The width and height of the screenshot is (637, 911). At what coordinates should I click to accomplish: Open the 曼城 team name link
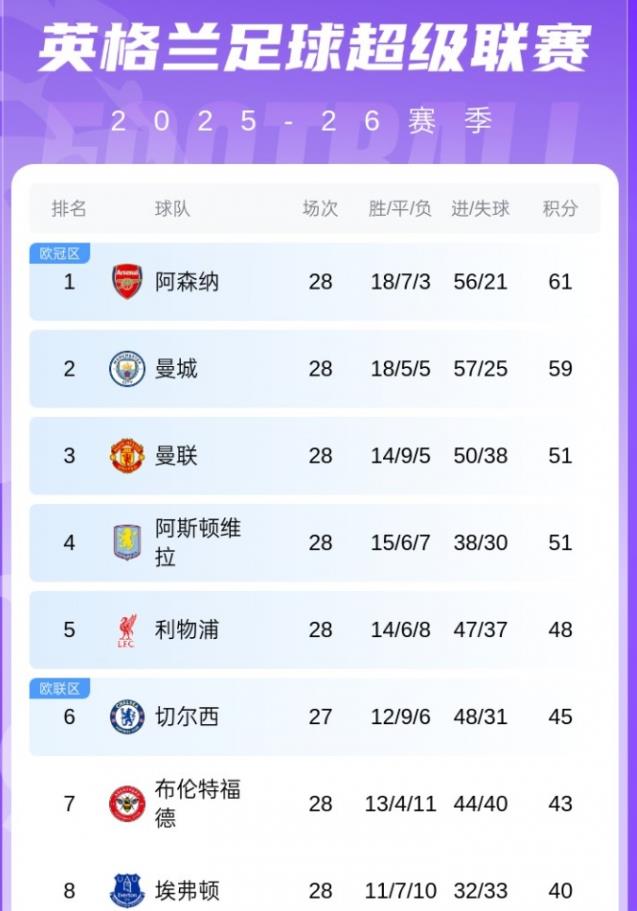(176, 369)
